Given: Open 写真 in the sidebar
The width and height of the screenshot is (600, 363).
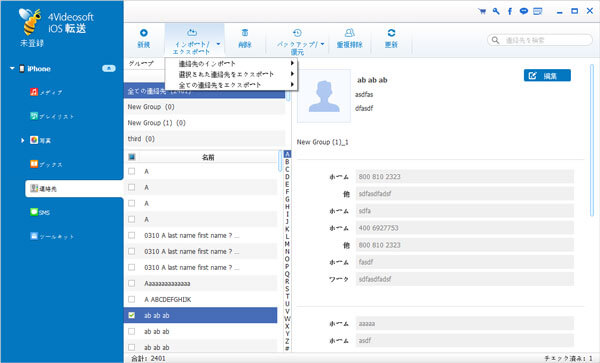Looking at the screenshot, I should coord(41,140).
